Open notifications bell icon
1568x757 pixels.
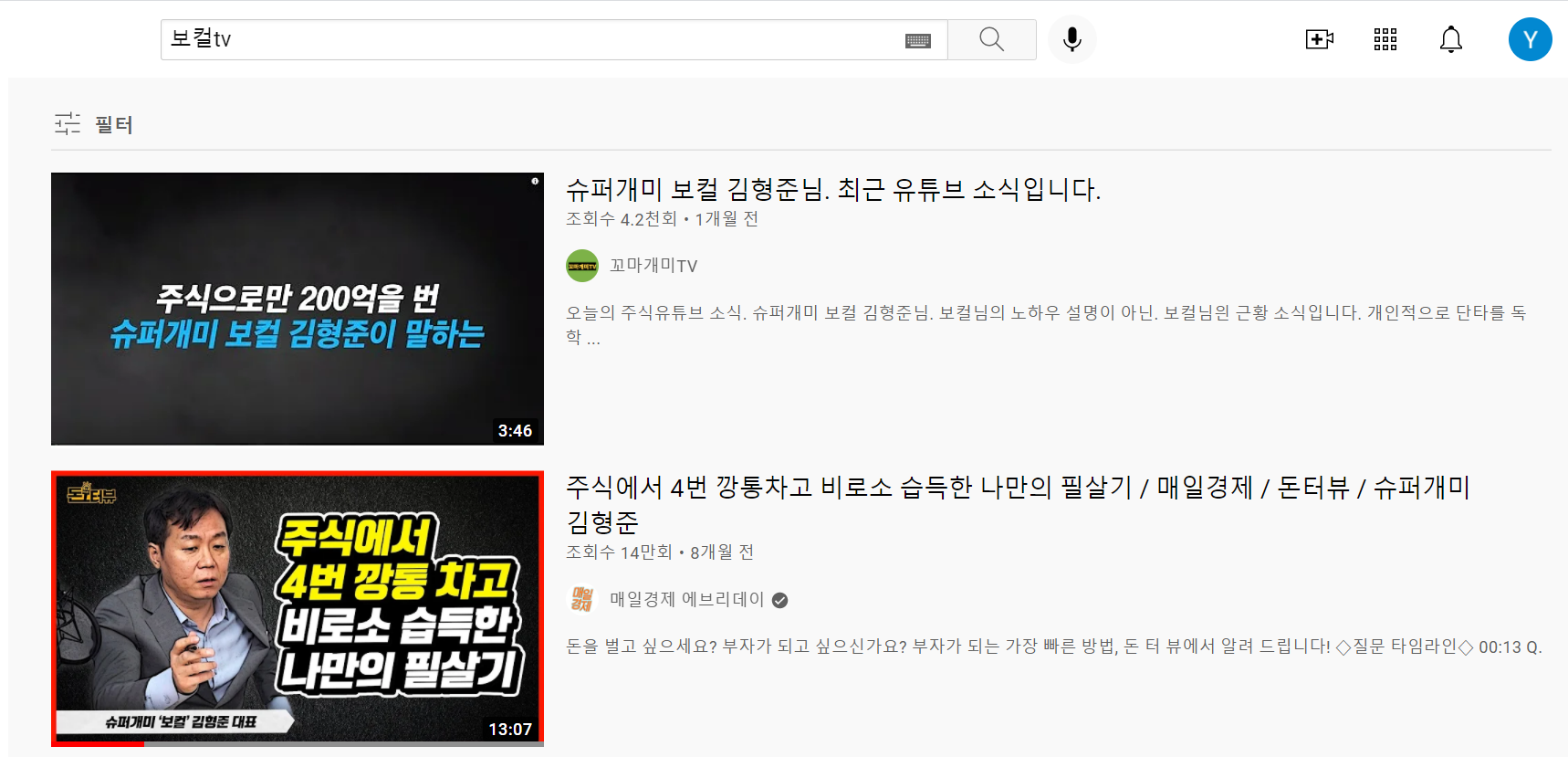click(1451, 39)
